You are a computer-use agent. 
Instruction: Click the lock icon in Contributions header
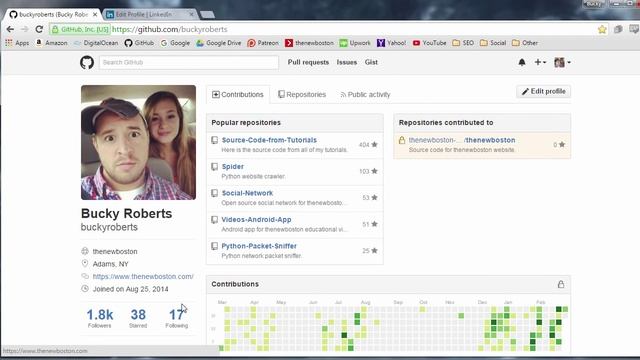click(x=561, y=284)
